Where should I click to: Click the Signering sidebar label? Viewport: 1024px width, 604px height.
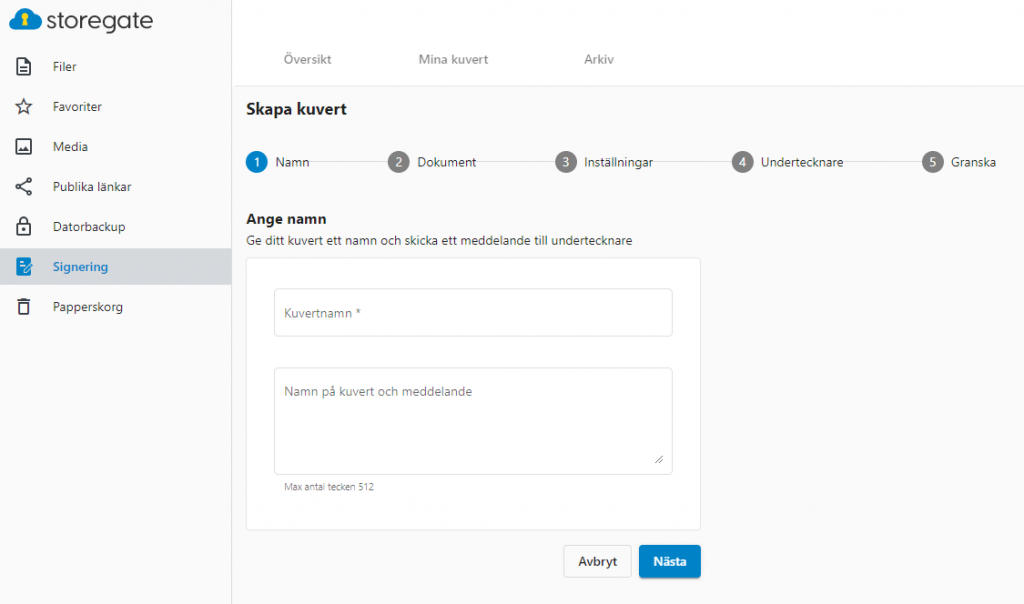(x=80, y=267)
